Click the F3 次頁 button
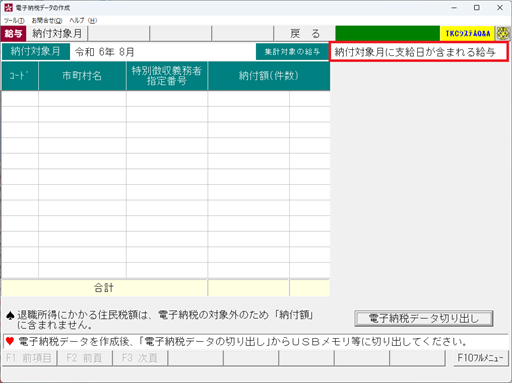 (140, 358)
